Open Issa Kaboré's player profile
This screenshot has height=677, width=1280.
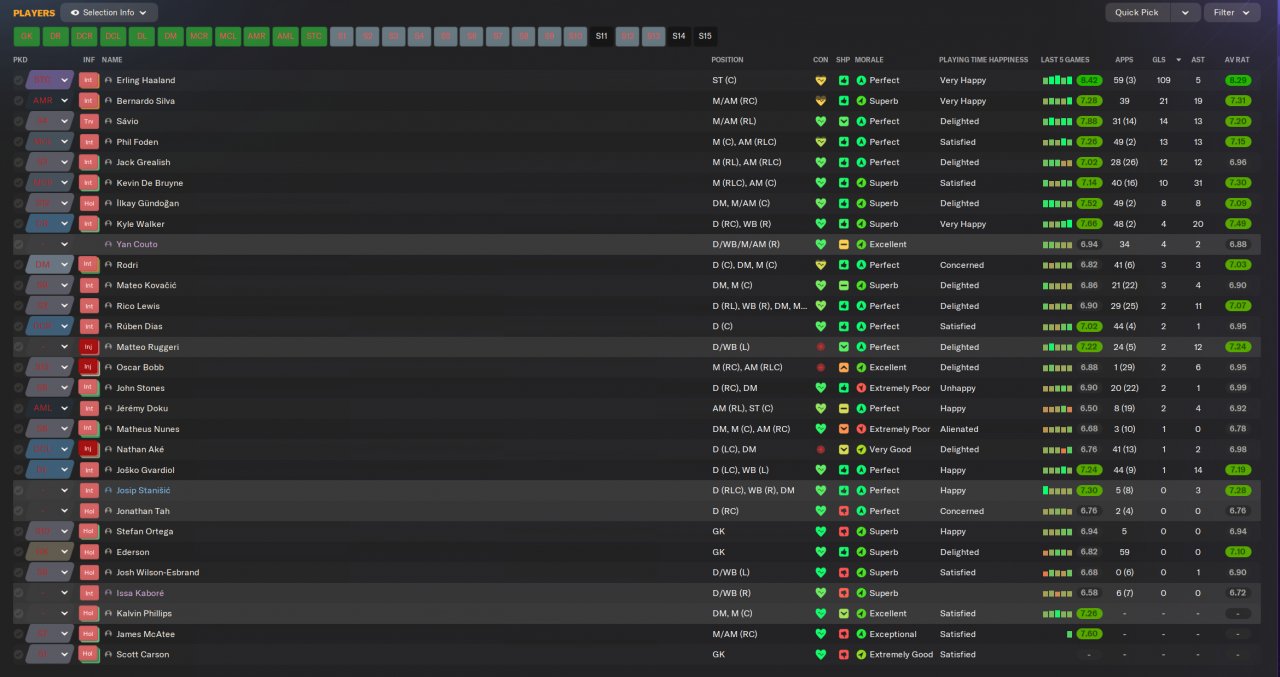click(140, 593)
